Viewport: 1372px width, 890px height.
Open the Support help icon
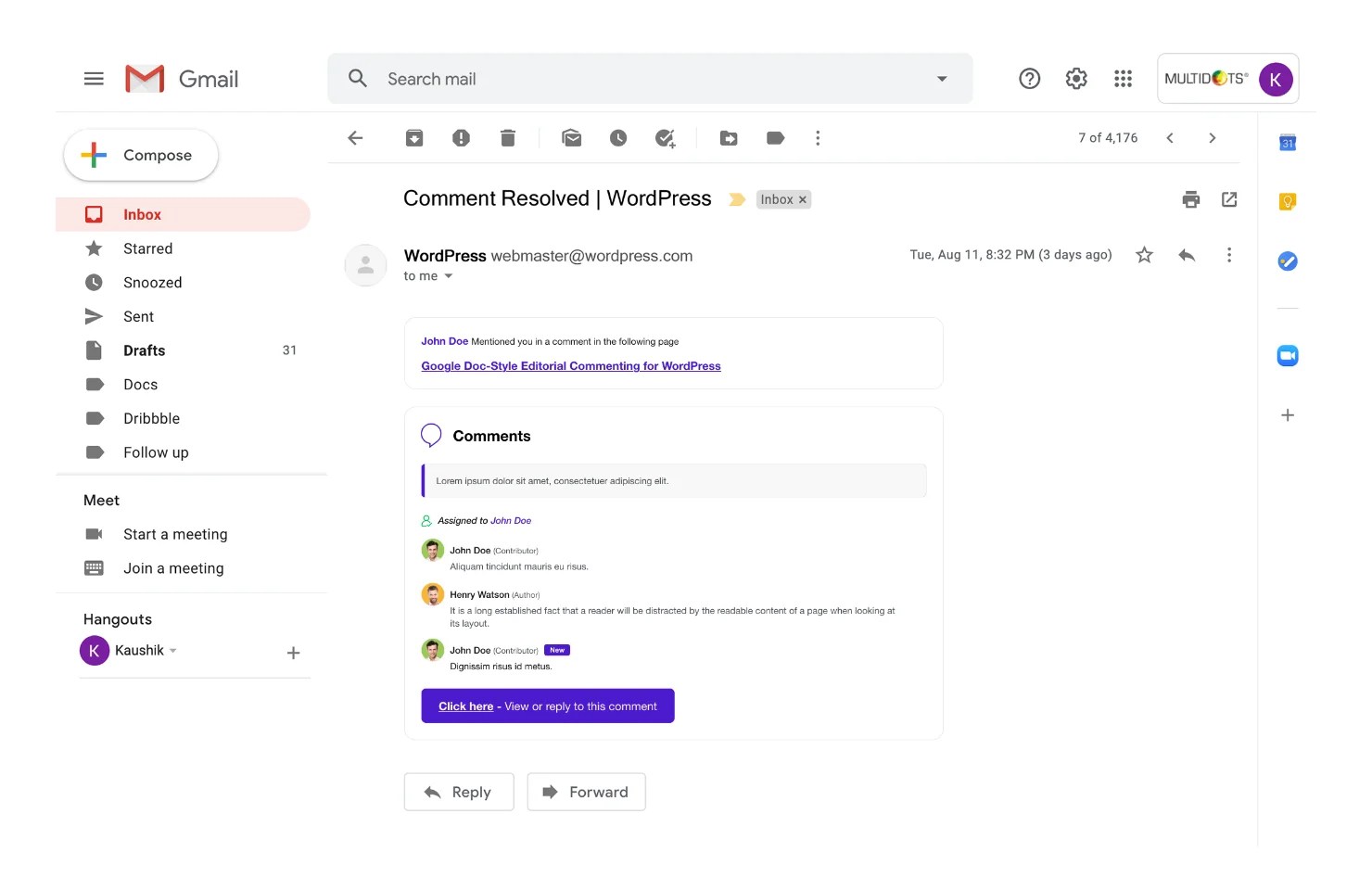click(x=1029, y=79)
